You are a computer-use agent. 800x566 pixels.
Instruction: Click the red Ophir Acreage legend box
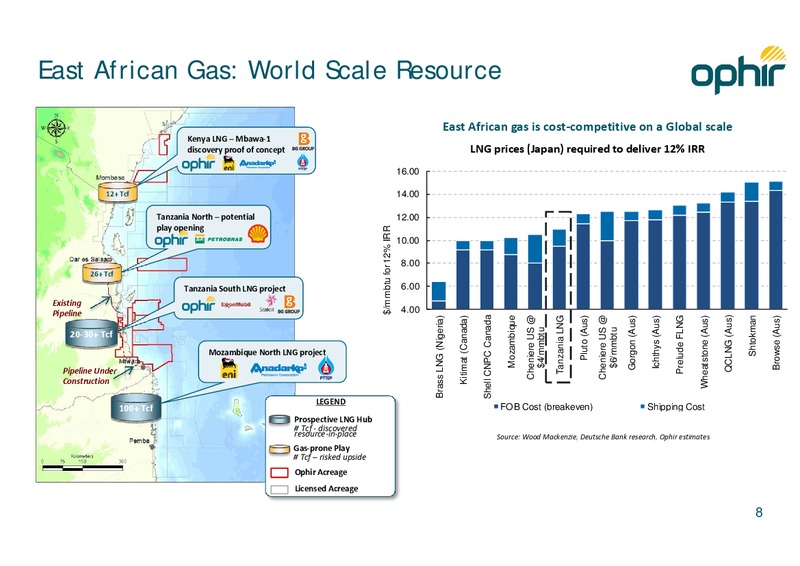[279, 473]
